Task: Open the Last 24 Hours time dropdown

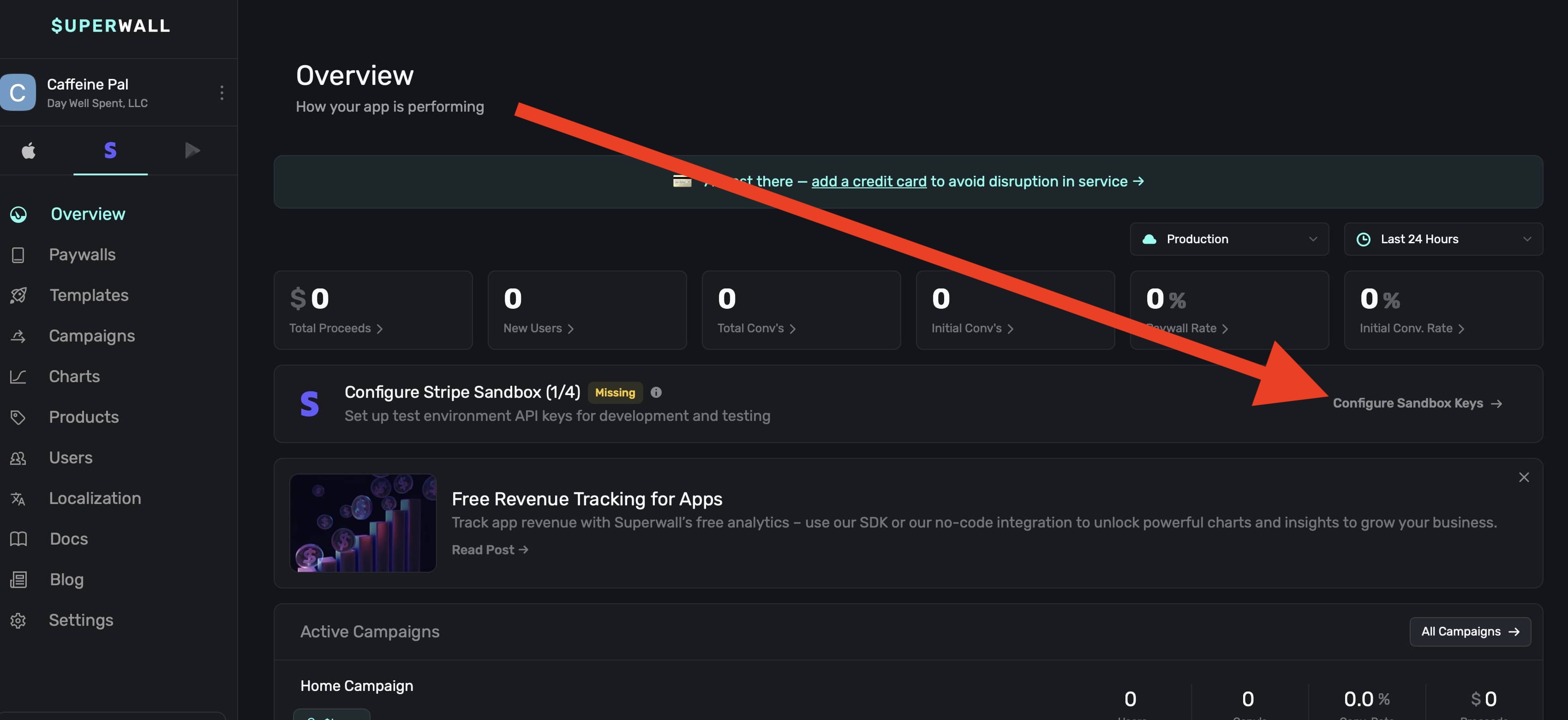Action: 1442,239
